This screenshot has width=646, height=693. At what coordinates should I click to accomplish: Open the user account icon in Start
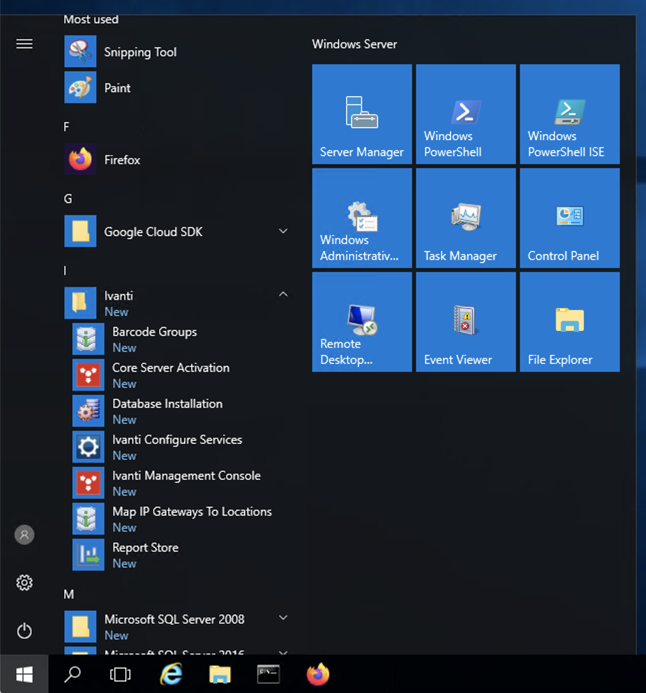click(24, 535)
